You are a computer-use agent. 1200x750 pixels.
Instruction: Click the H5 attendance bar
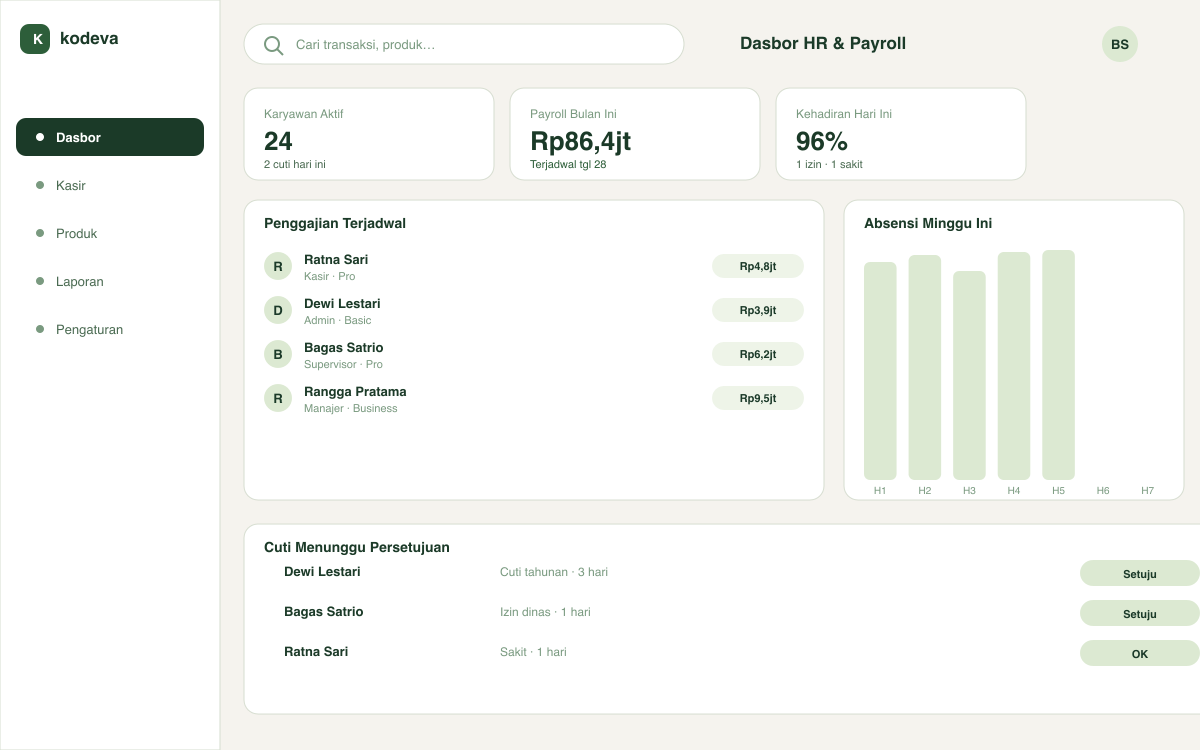tap(1058, 365)
